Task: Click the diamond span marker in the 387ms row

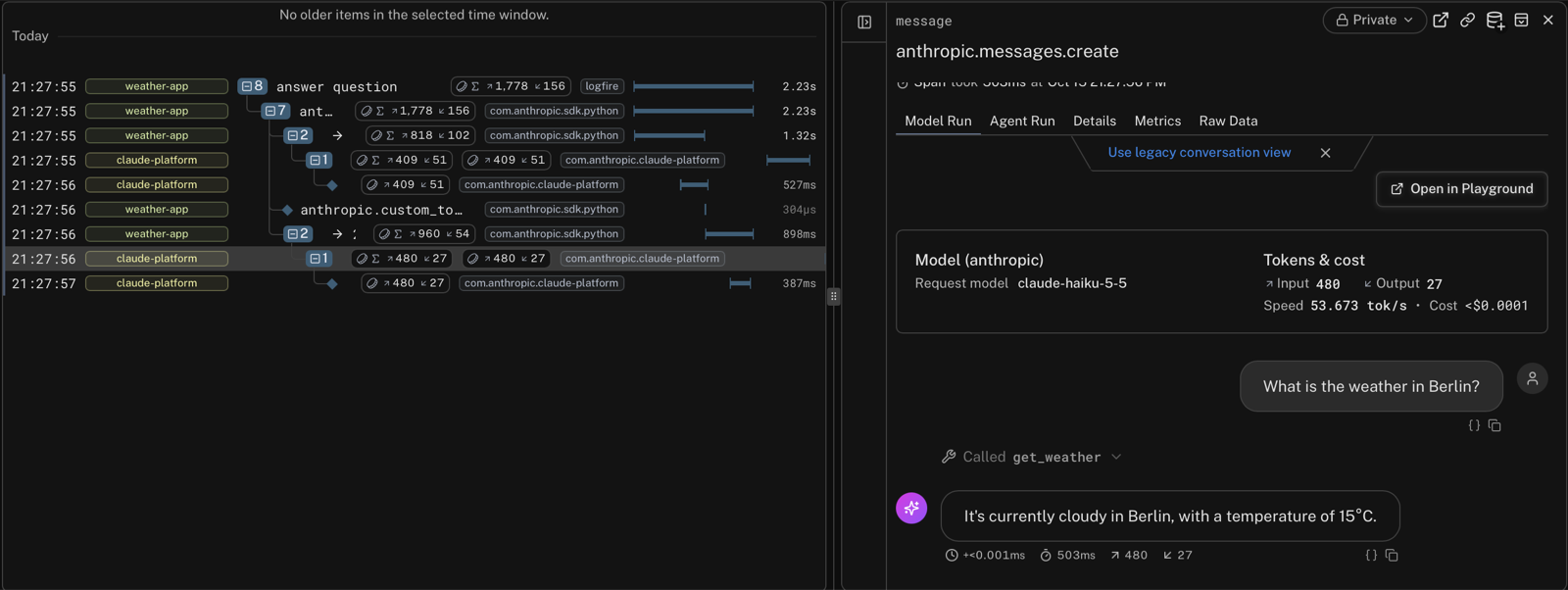Action: [x=332, y=283]
